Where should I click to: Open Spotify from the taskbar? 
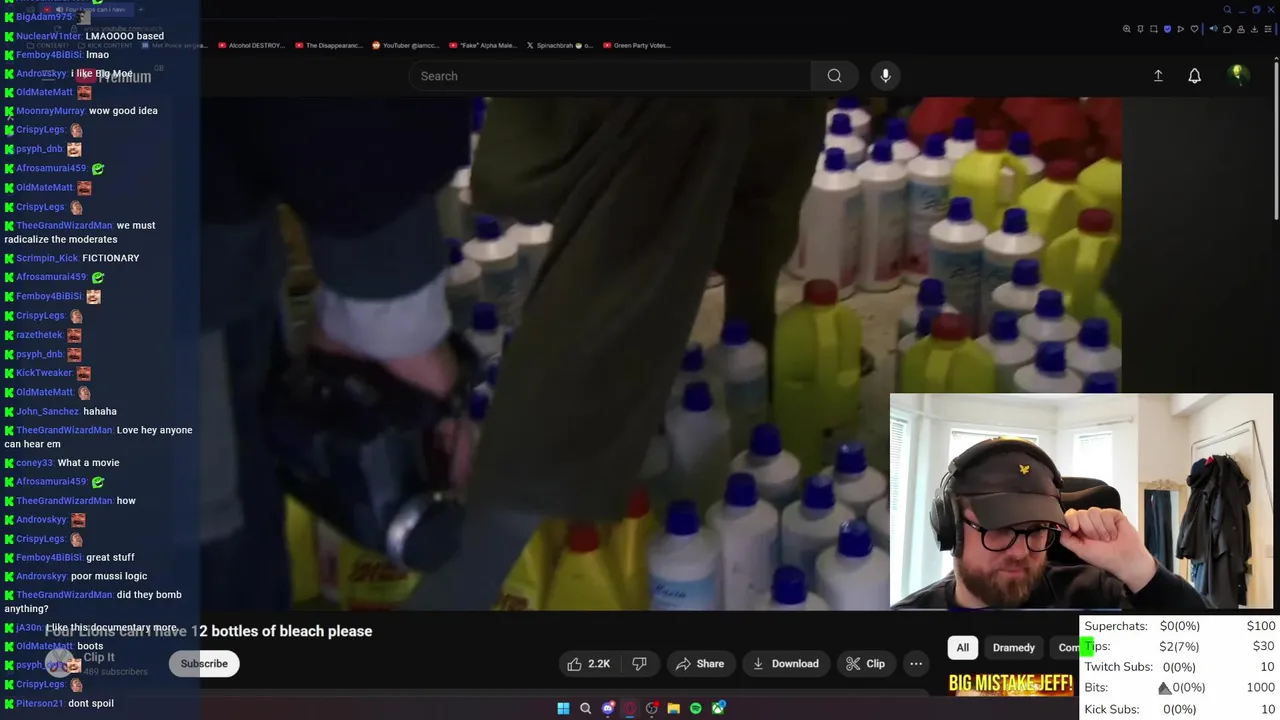[x=696, y=708]
